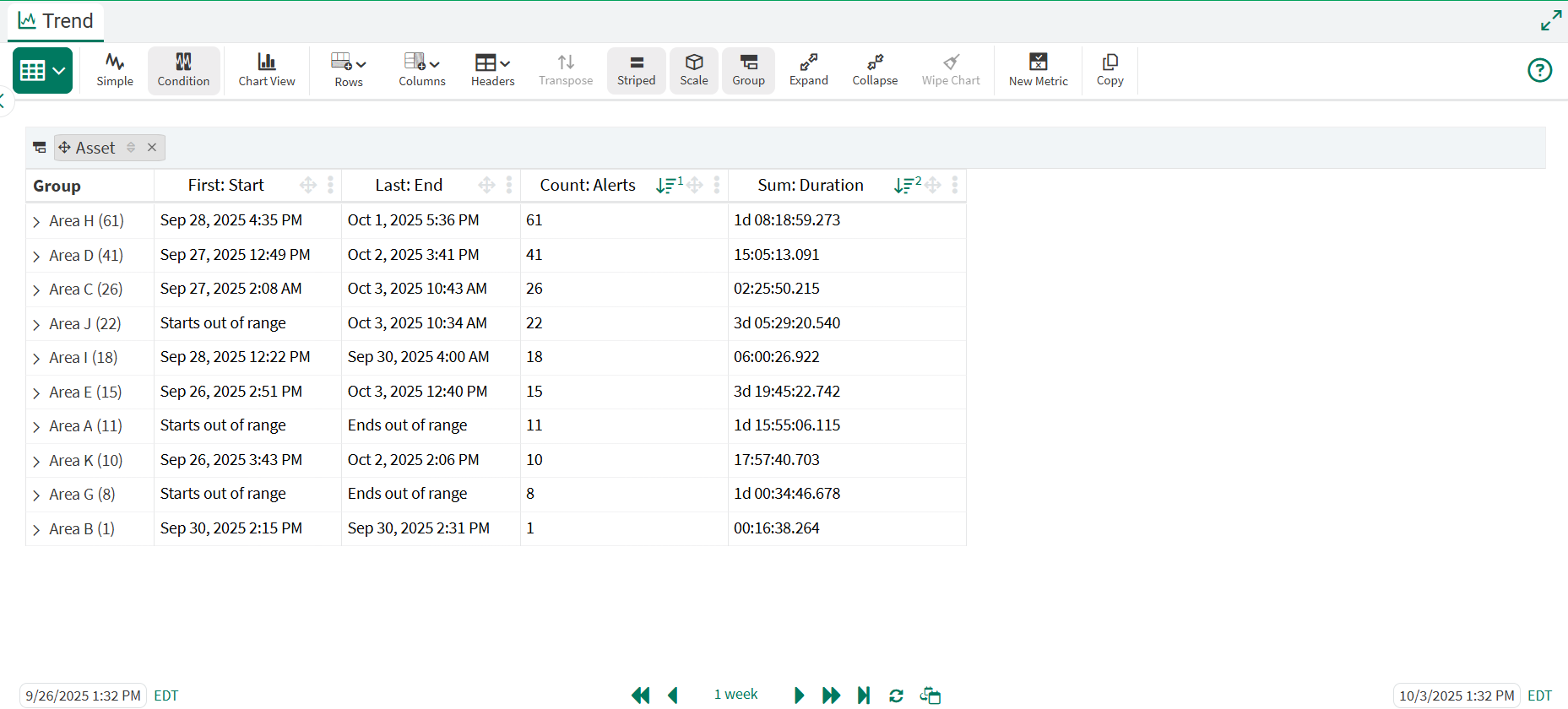1568x709 pixels.
Task: Remove the Asset grouping chip
Action: click(x=152, y=148)
